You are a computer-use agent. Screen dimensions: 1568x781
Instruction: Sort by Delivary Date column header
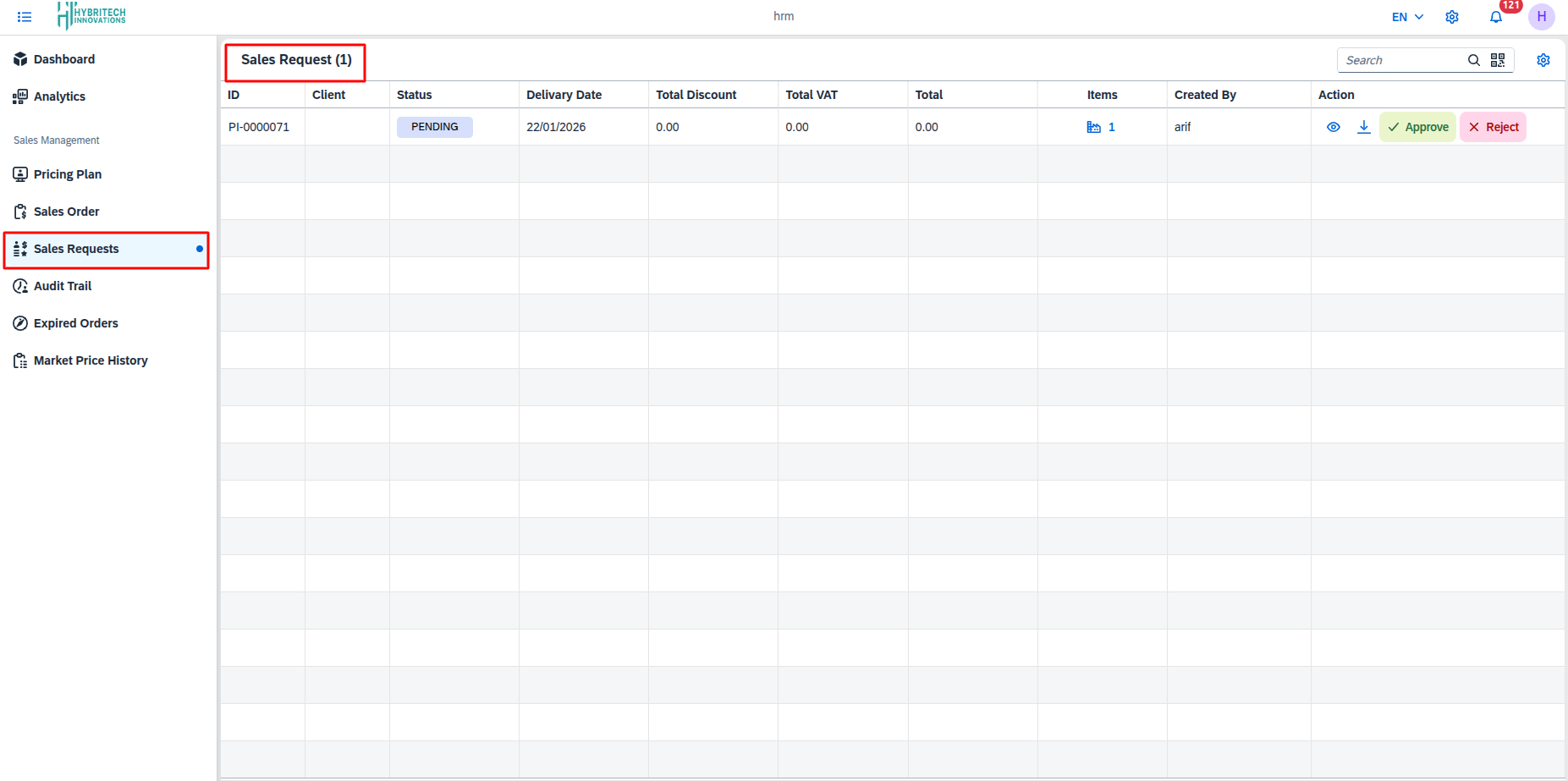click(x=564, y=95)
